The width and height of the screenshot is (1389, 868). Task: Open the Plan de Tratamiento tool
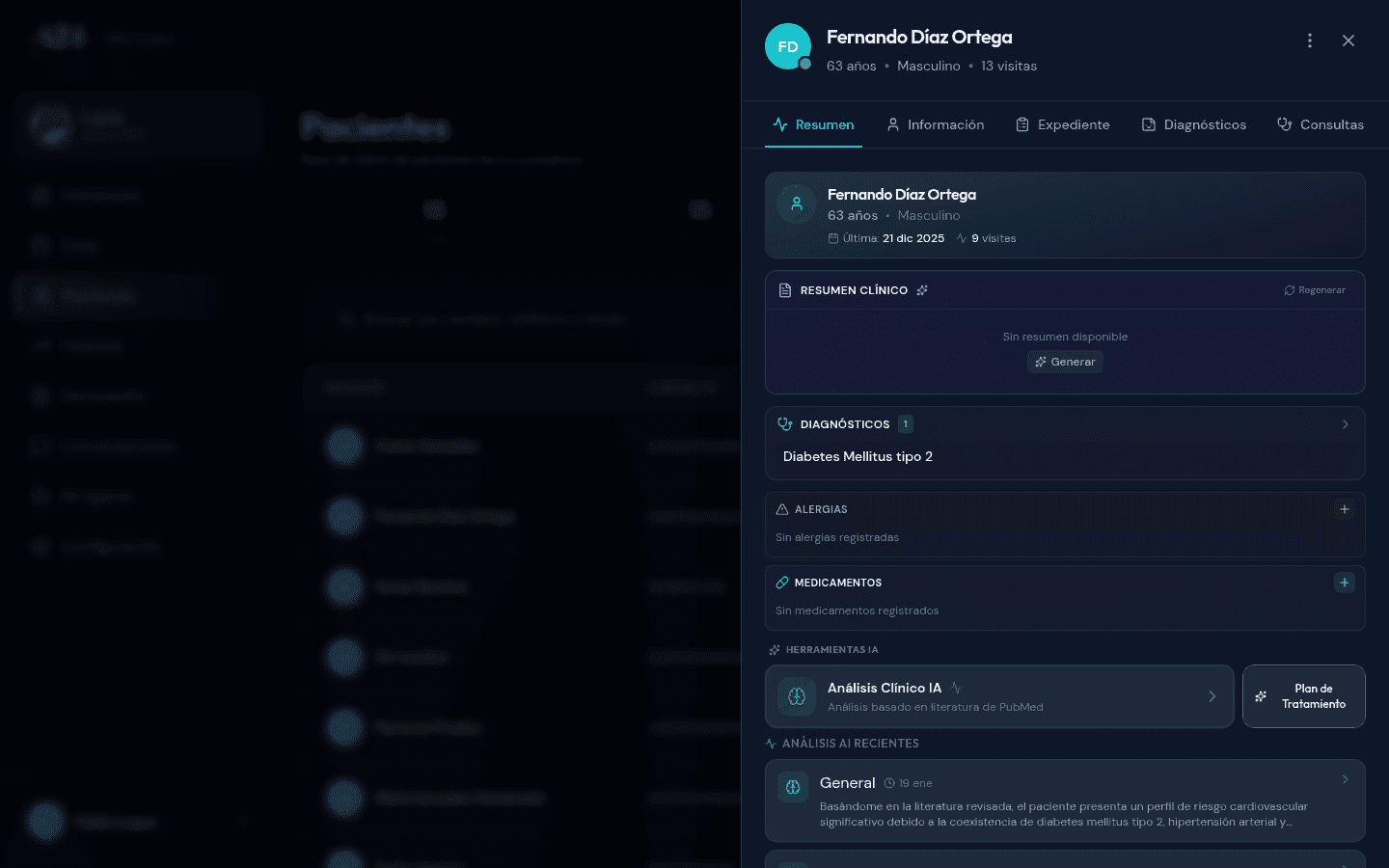click(x=1303, y=696)
